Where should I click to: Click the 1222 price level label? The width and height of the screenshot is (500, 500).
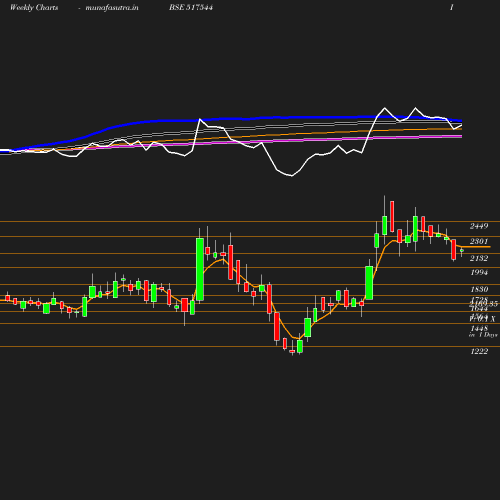[x=479, y=351]
